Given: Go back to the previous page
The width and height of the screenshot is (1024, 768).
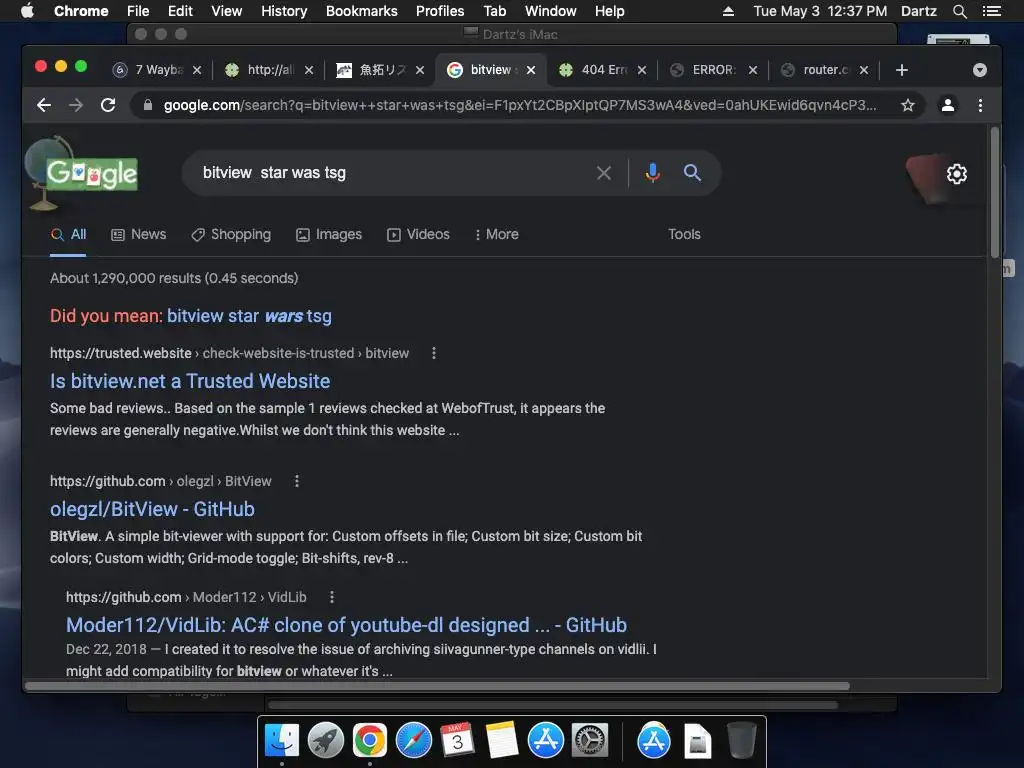Looking at the screenshot, I should pos(44,105).
